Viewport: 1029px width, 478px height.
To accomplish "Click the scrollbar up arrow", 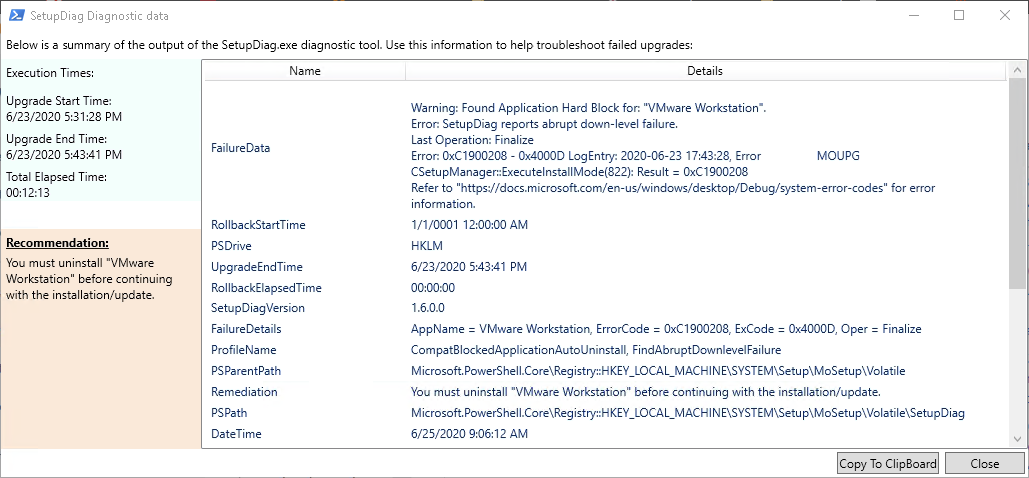I will [x=1018, y=69].
